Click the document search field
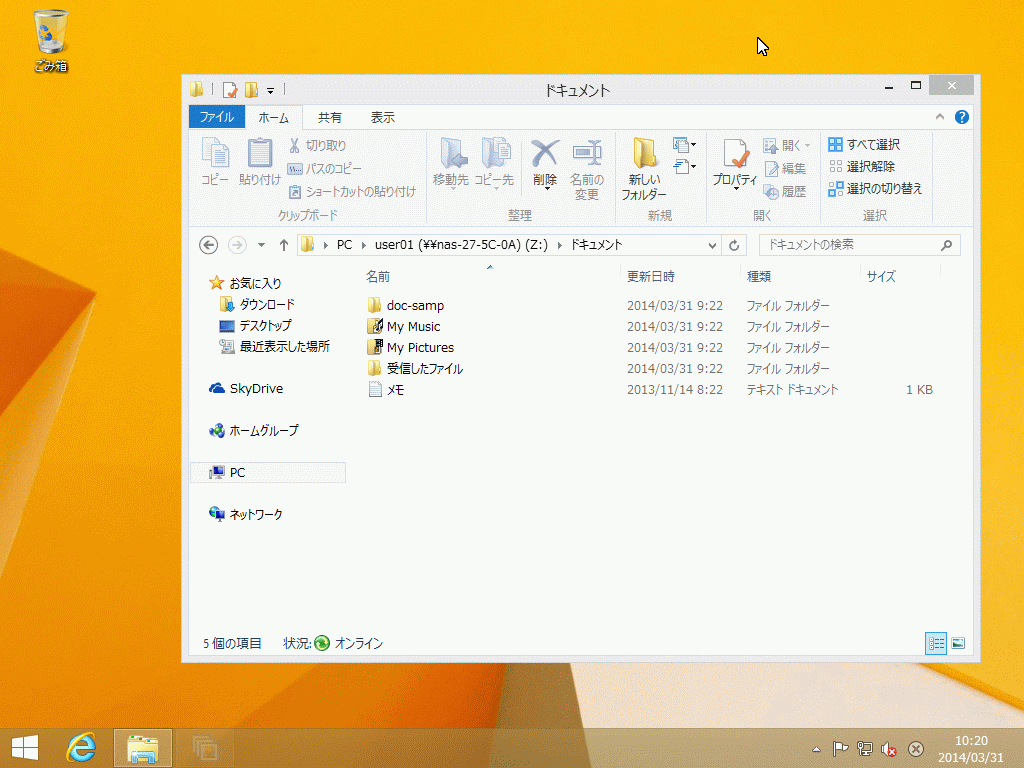This screenshot has height=768, width=1024. pyautogui.click(x=848, y=245)
